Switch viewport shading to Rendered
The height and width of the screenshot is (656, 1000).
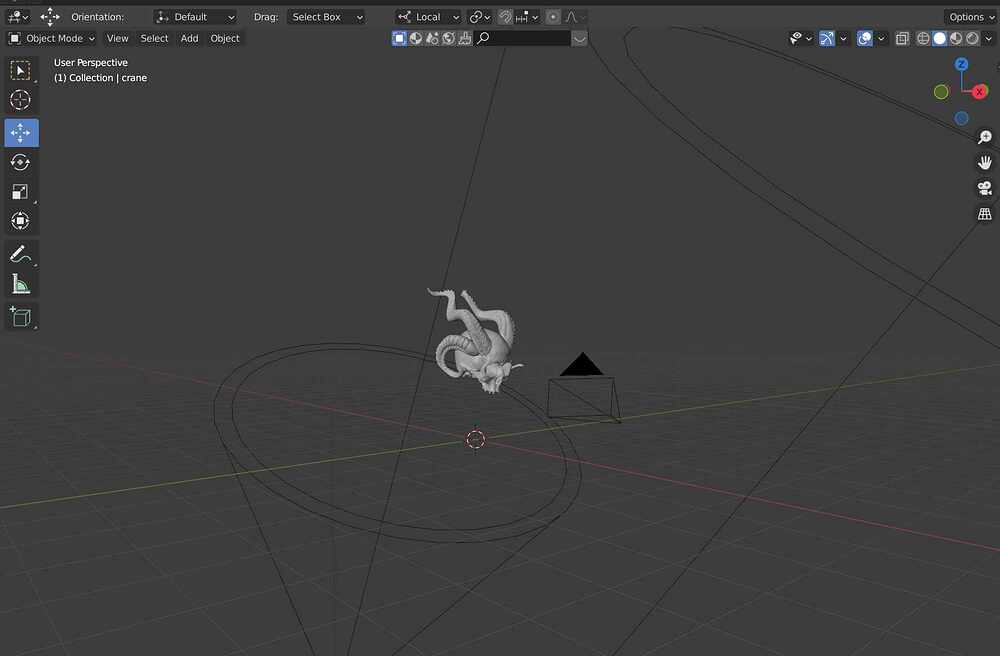[973, 38]
